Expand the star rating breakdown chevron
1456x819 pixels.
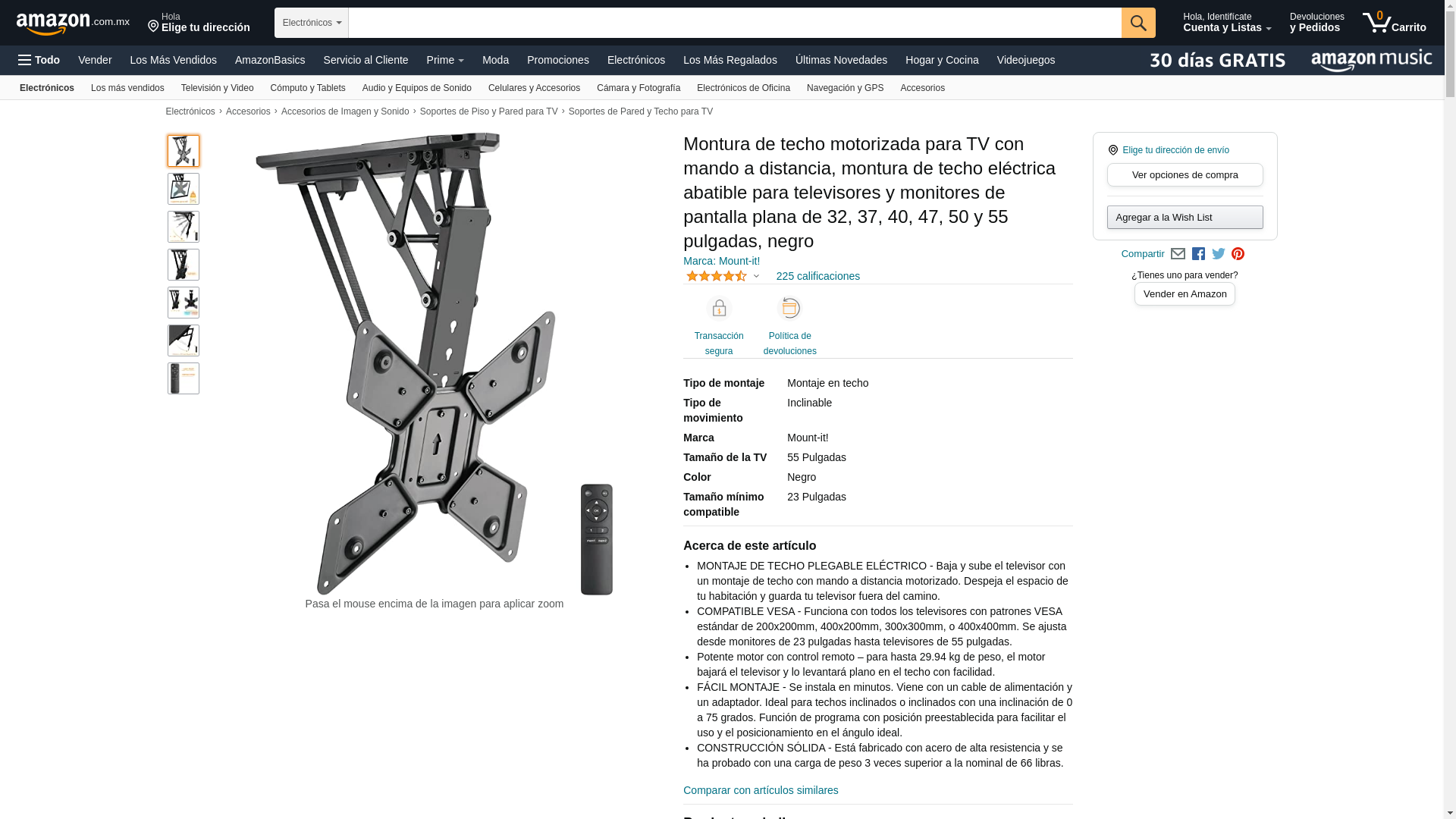[756, 276]
